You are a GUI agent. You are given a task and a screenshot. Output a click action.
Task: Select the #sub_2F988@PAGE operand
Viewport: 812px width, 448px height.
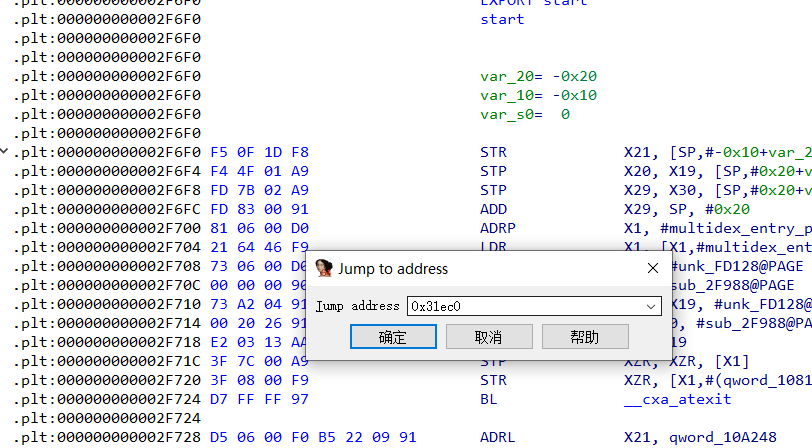(x=733, y=285)
